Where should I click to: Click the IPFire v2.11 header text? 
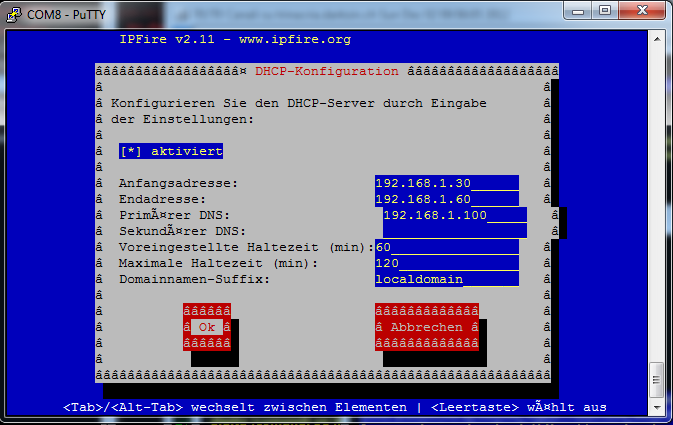(234, 40)
